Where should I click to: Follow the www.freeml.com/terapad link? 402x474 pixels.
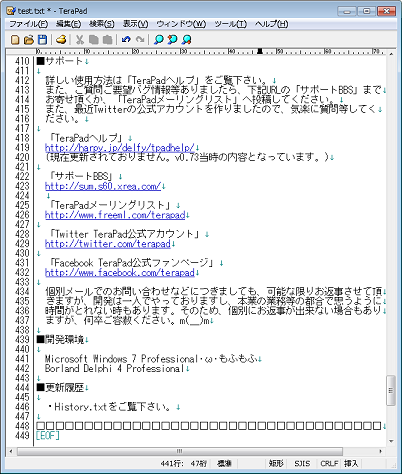tap(115, 215)
